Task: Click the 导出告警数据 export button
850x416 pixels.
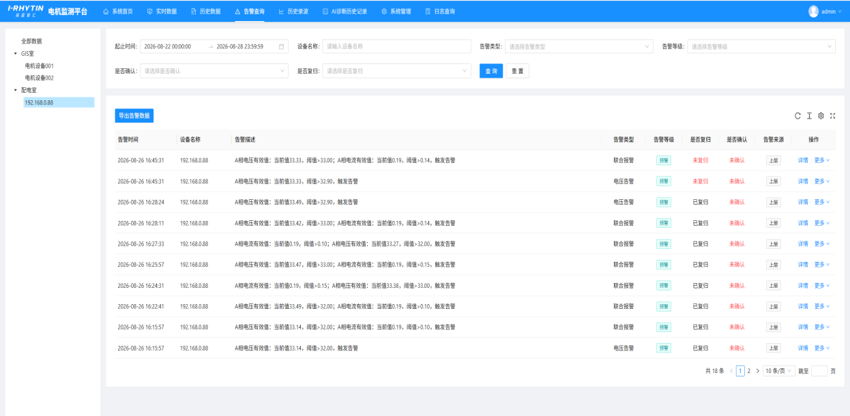Action: click(x=134, y=116)
